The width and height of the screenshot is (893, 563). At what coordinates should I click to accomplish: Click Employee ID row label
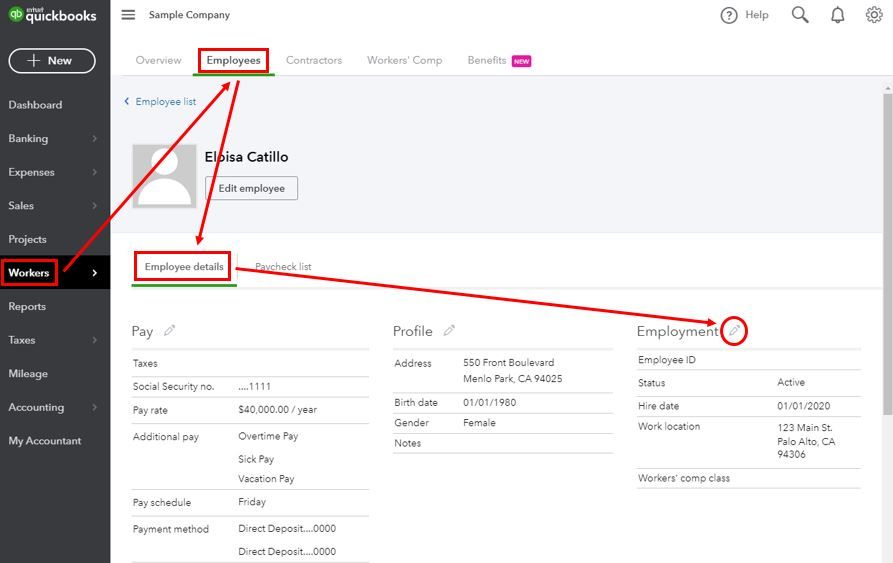tap(666, 359)
